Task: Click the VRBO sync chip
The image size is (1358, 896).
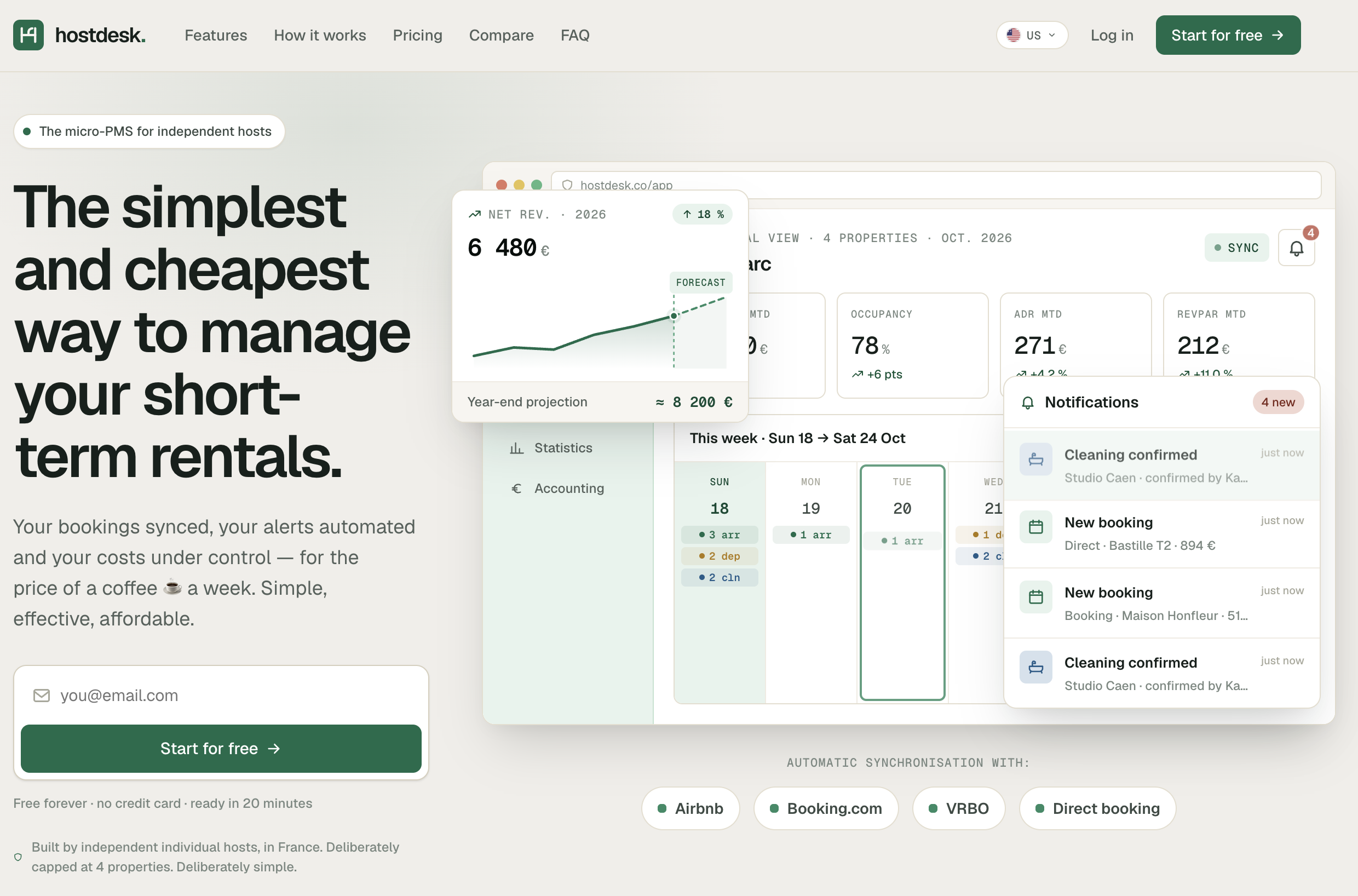Action: tap(959, 808)
